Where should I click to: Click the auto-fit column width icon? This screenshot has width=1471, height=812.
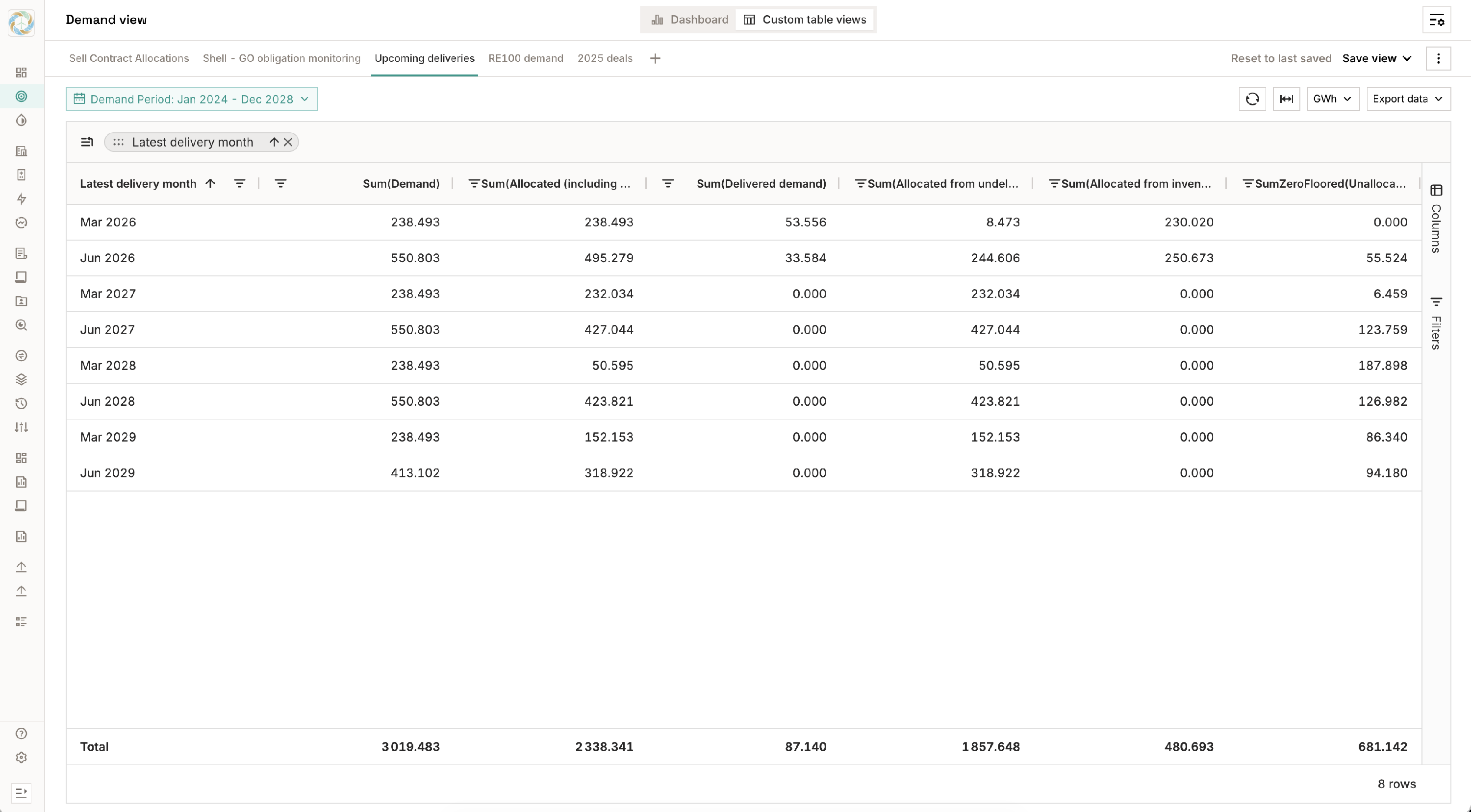1286,98
